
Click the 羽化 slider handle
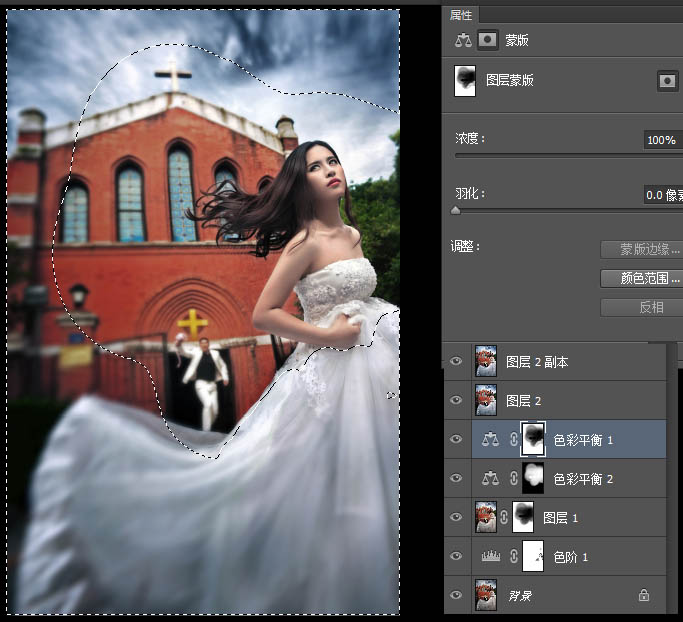point(456,211)
